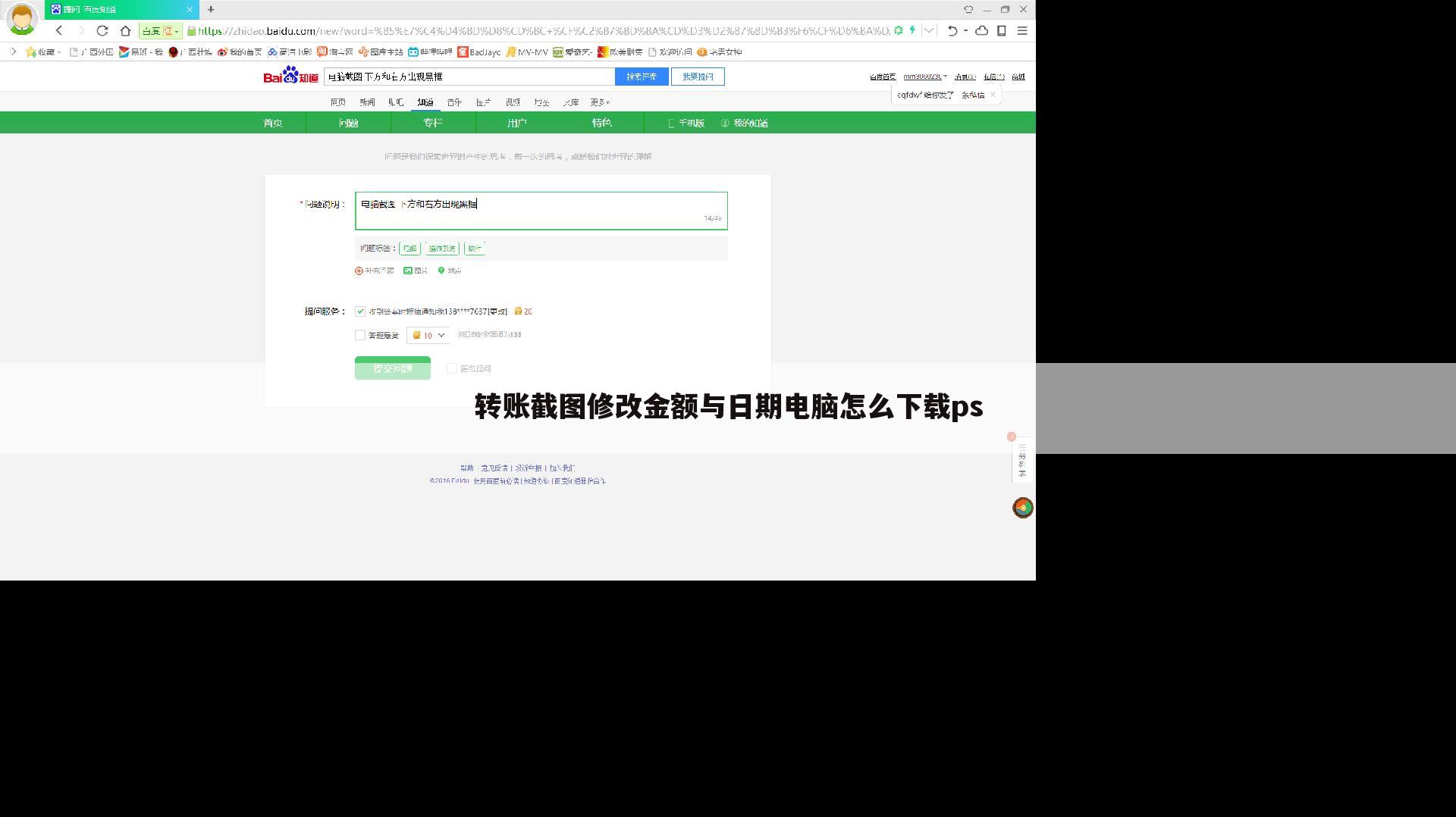Open the 收藏 favorites star bookmark
The image size is (1456, 817).
[x=43, y=52]
